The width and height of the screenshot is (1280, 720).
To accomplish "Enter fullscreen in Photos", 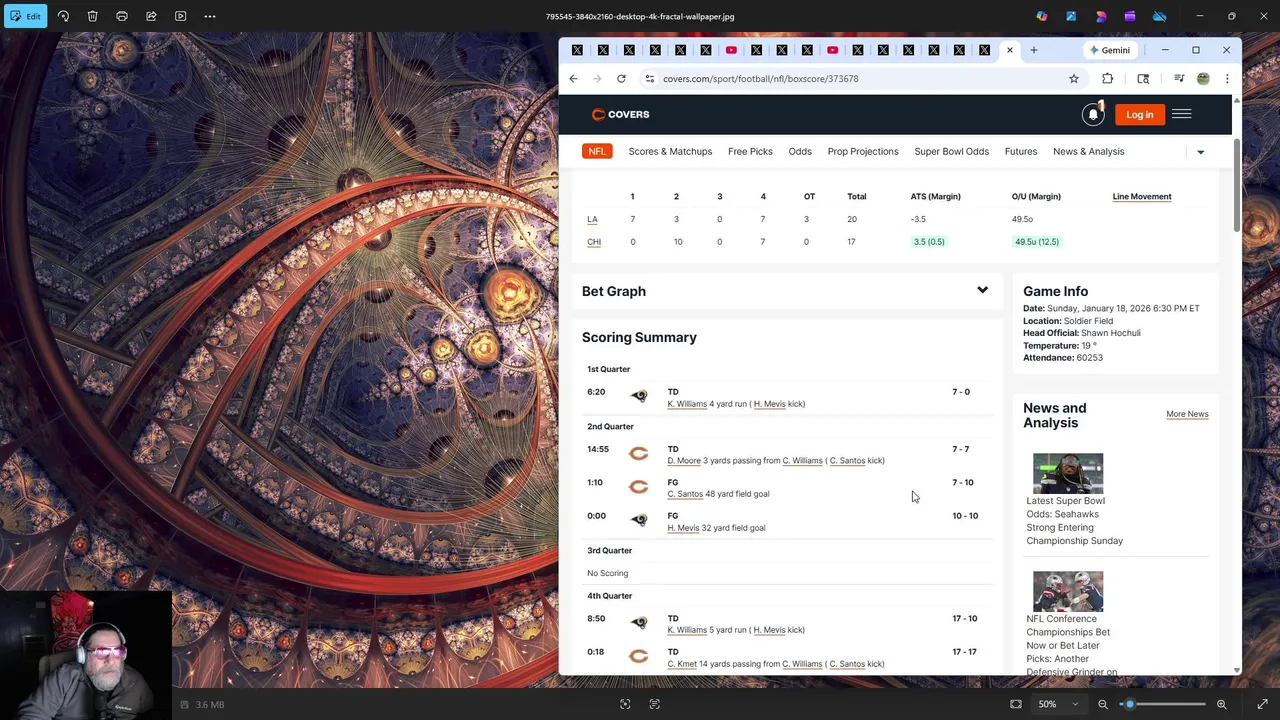I will (1262, 704).
